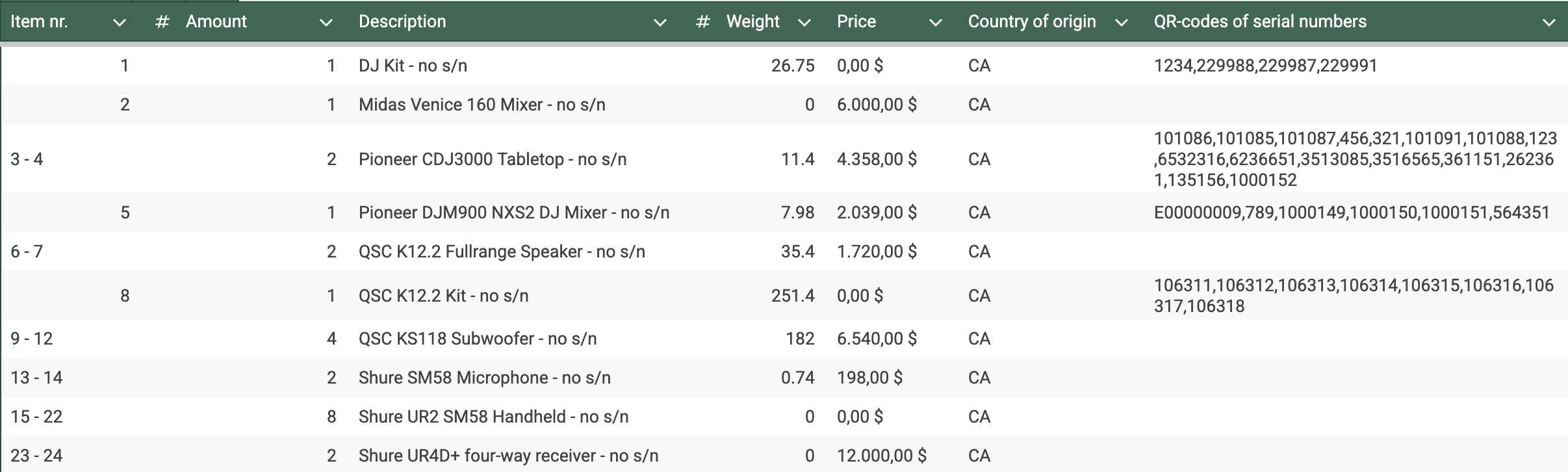Open the Description column dropdown chevron
The width and height of the screenshot is (1568, 472).
pyautogui.click(x=660, y=23)
